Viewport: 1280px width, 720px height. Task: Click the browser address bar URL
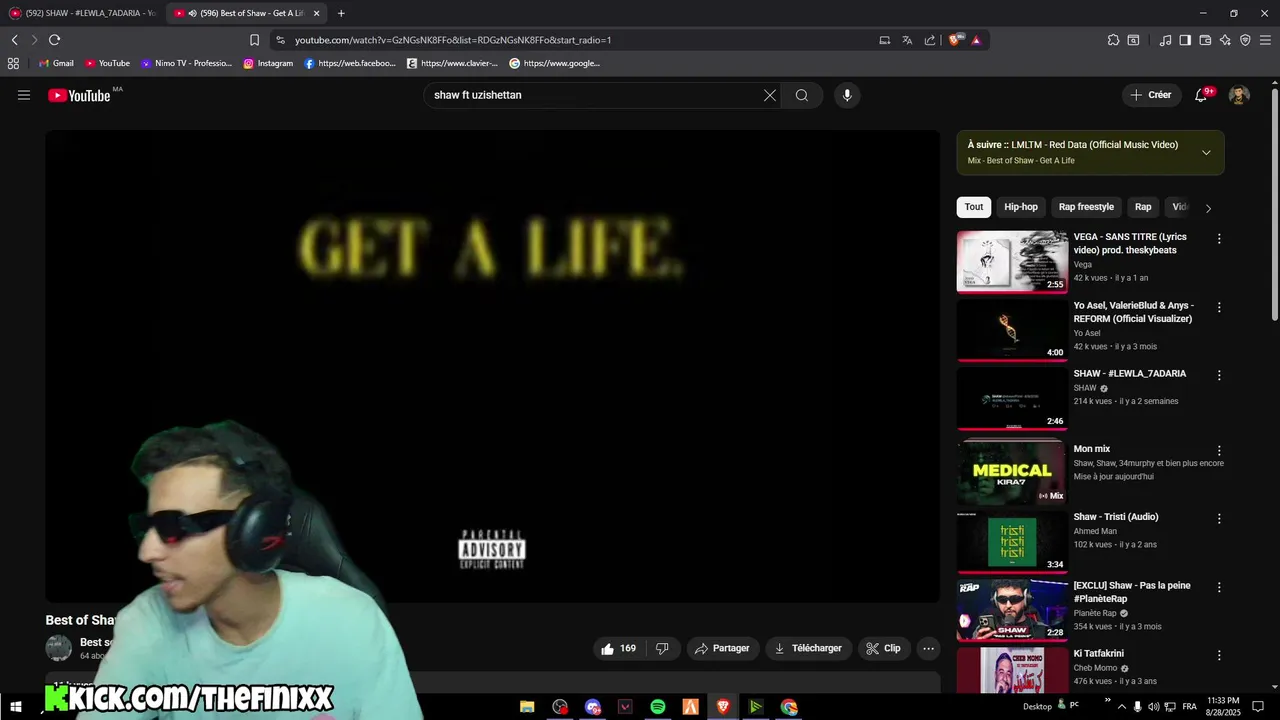pos(453,40)
